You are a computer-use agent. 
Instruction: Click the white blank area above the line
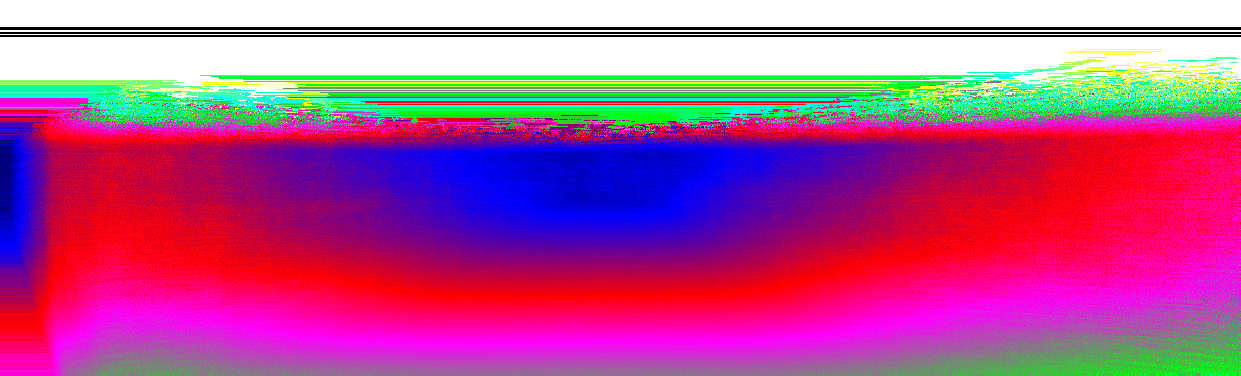click(620, 13)
